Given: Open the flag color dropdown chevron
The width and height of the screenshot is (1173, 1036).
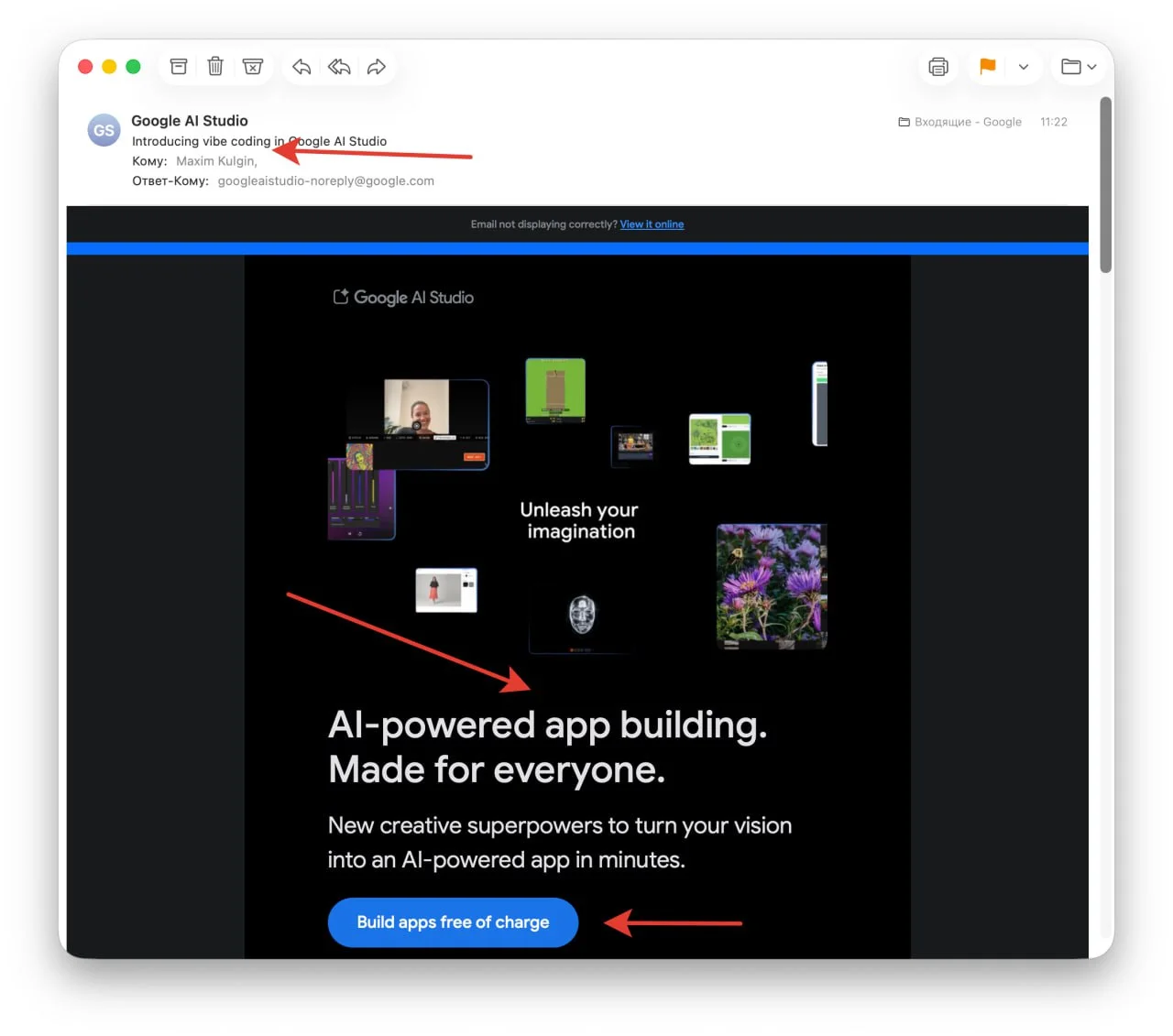Looking at the screenshot, I should pyautogui.click(x=1024, y=67).
